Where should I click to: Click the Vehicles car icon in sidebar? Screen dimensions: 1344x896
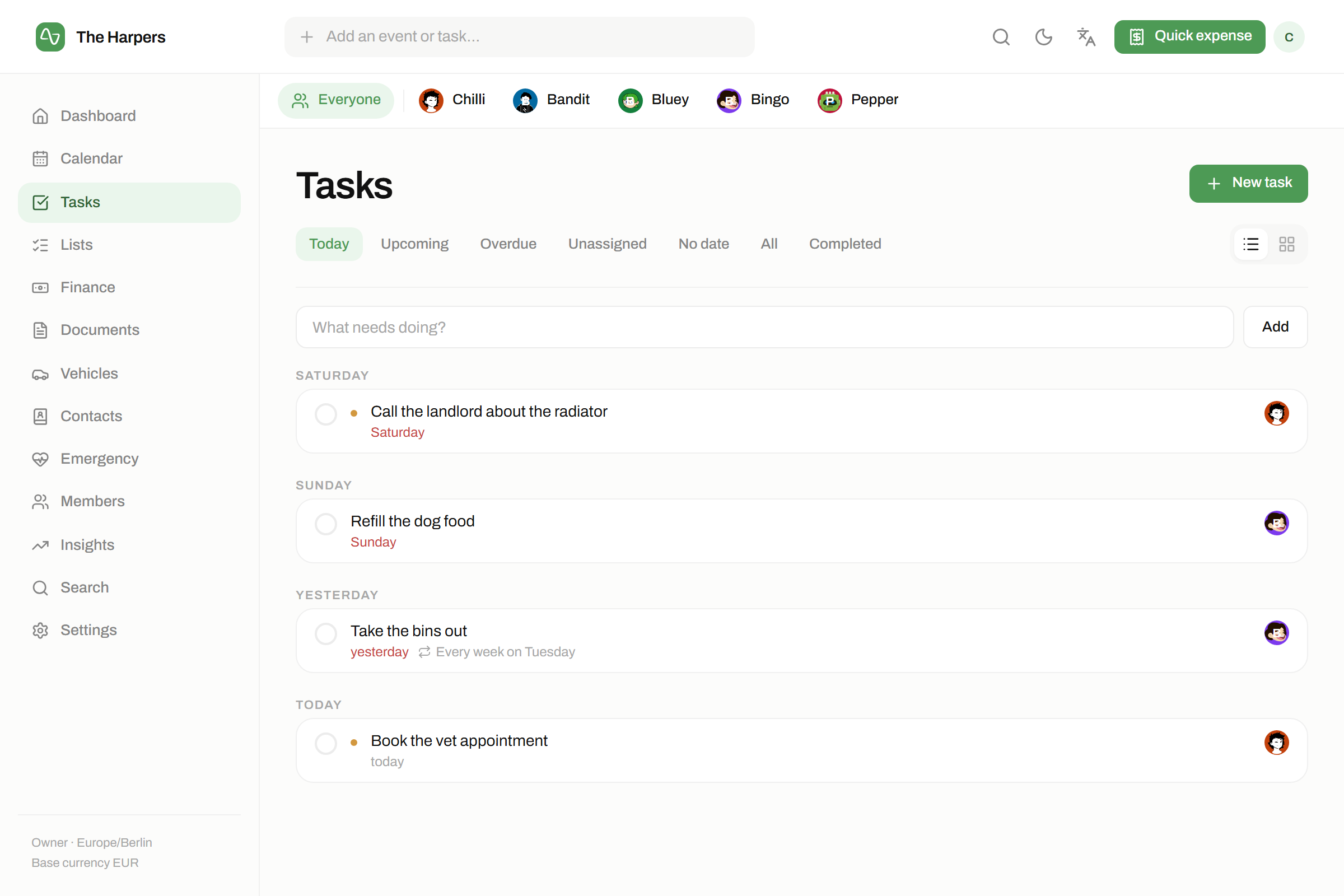[x=40, y=374]
